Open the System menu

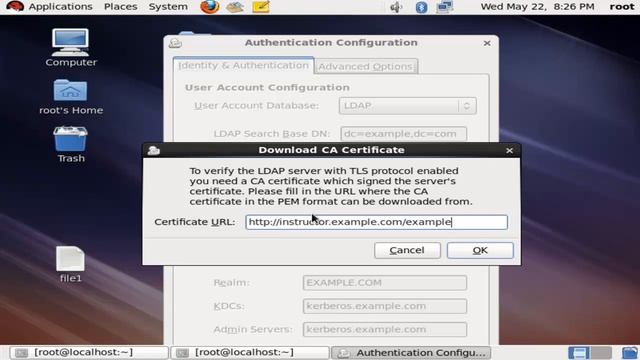(168, 7)
